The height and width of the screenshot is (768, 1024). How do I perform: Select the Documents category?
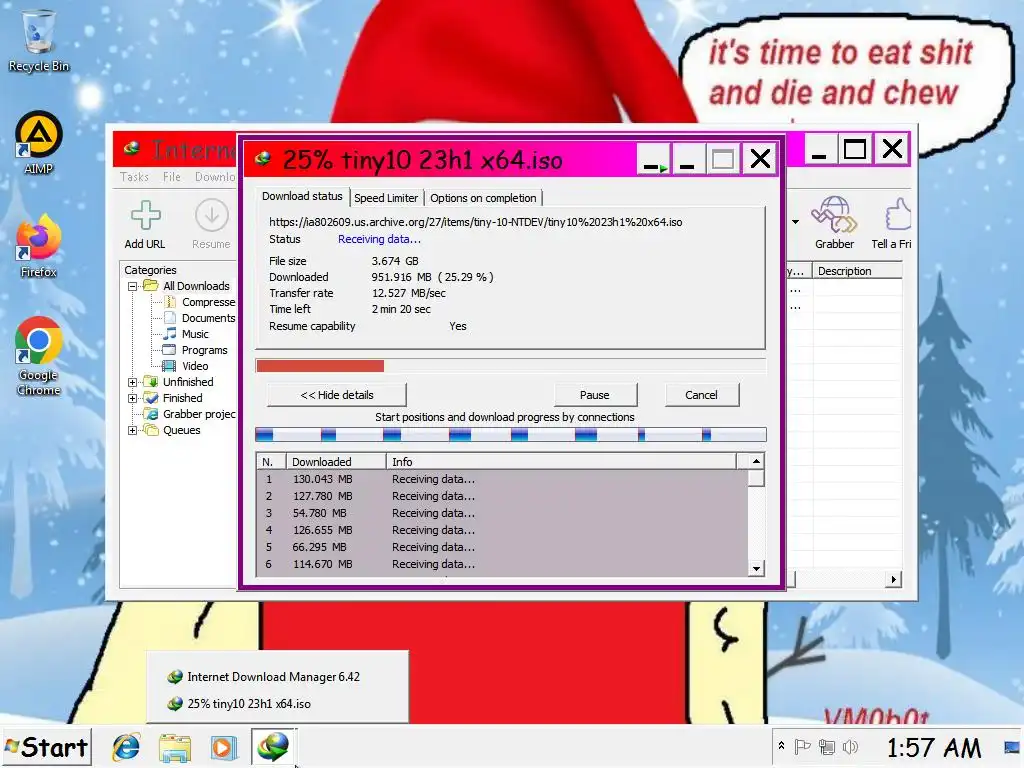[x=200, y=318]
